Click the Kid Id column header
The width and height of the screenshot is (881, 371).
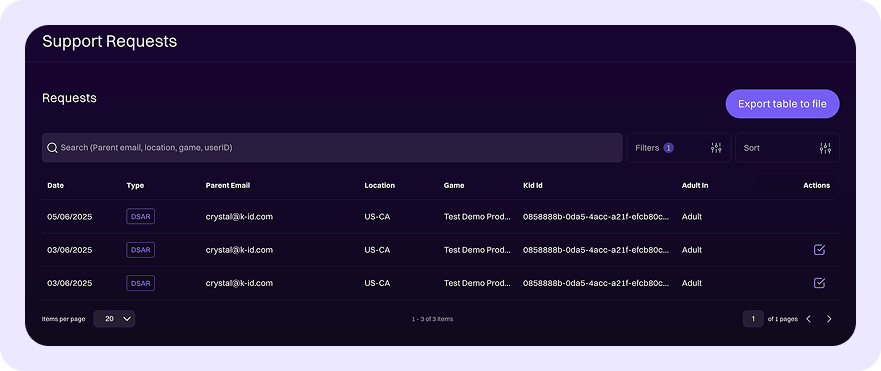coord(533,186)
